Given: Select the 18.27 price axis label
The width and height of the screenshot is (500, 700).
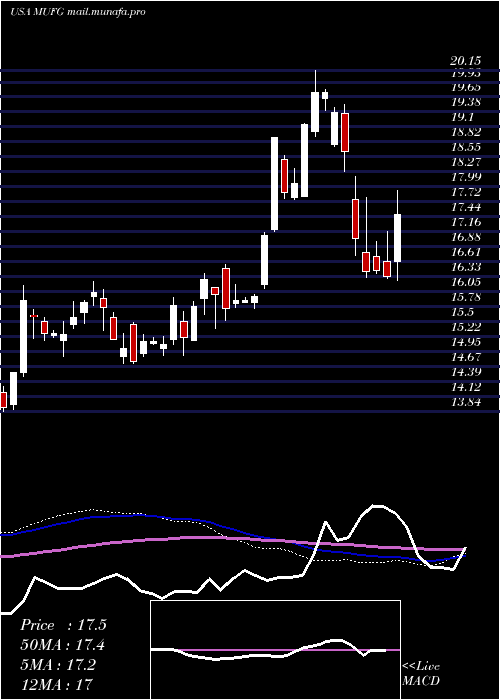Looking at the screenshot, I should (x=466, y=162).
